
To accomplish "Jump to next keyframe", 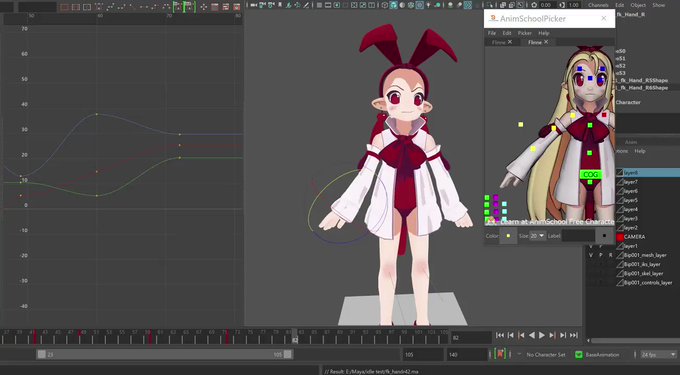I will (x=552, y=335).
